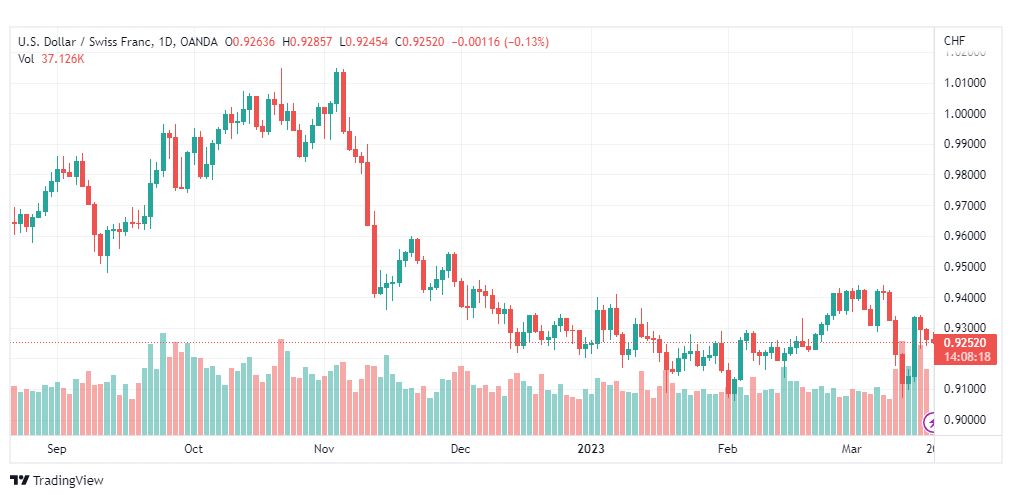The width and height of the screenshot is (1012, 498).
Task: Click the Sep label on time axis
Action: pos(57,448)
